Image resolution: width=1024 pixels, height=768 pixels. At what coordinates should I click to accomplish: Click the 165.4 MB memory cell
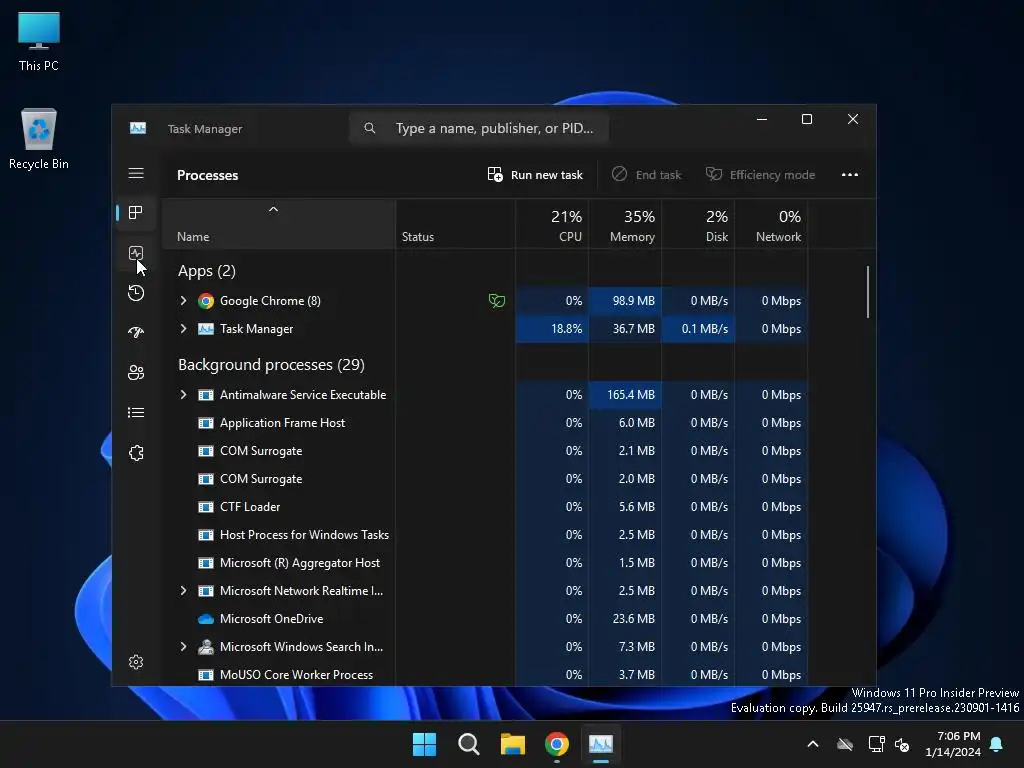[x=625, y=394]
